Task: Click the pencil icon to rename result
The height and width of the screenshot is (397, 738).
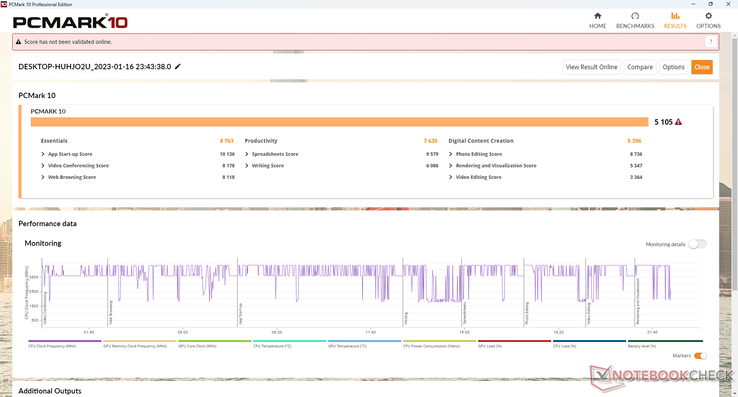Action: (178, 67)
